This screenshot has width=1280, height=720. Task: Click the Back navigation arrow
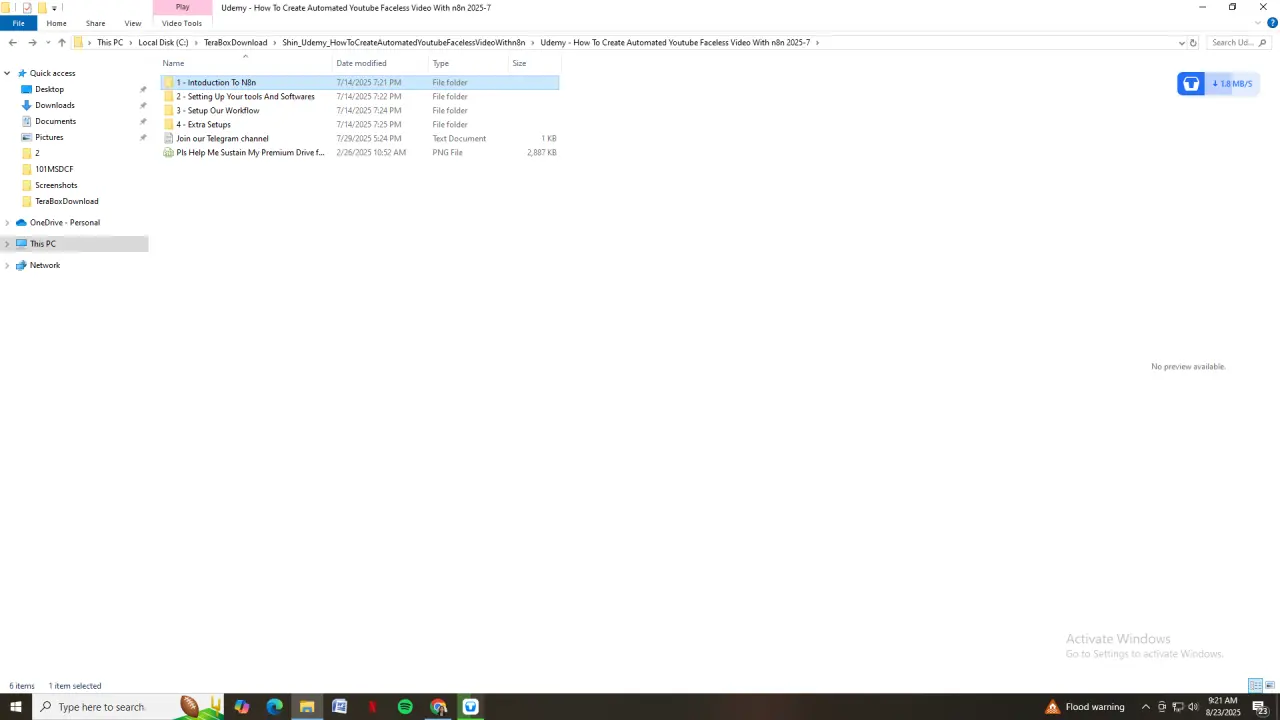click(x=12, y=43)
